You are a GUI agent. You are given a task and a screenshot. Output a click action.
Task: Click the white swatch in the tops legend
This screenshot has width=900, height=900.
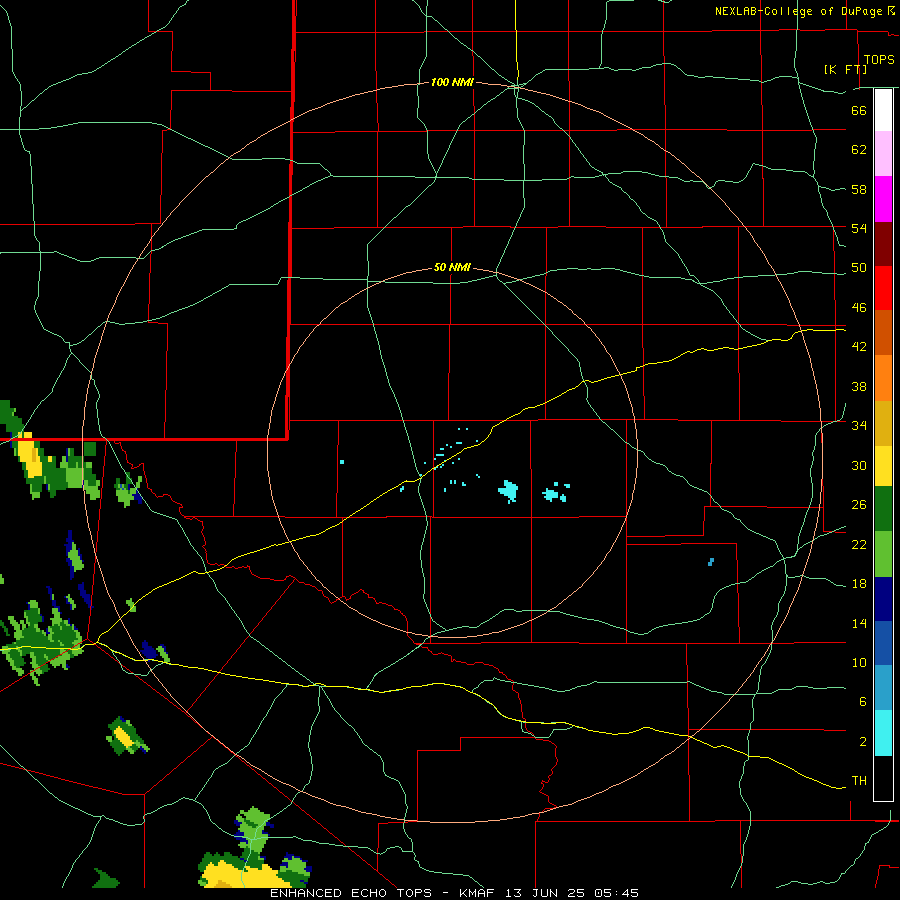point(883,110)
